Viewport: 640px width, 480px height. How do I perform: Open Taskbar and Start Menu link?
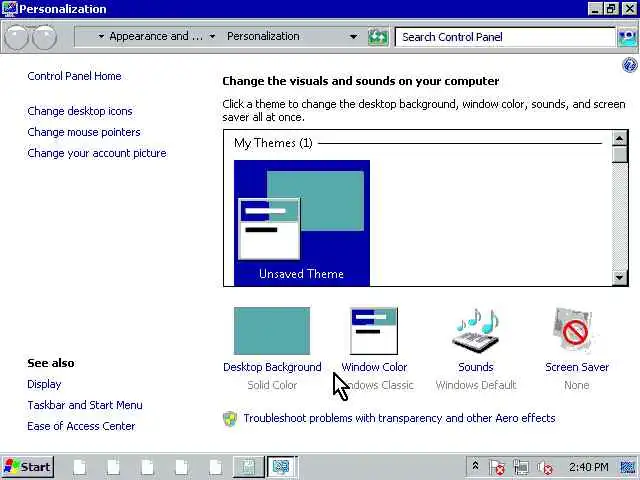tap(85, 405)
